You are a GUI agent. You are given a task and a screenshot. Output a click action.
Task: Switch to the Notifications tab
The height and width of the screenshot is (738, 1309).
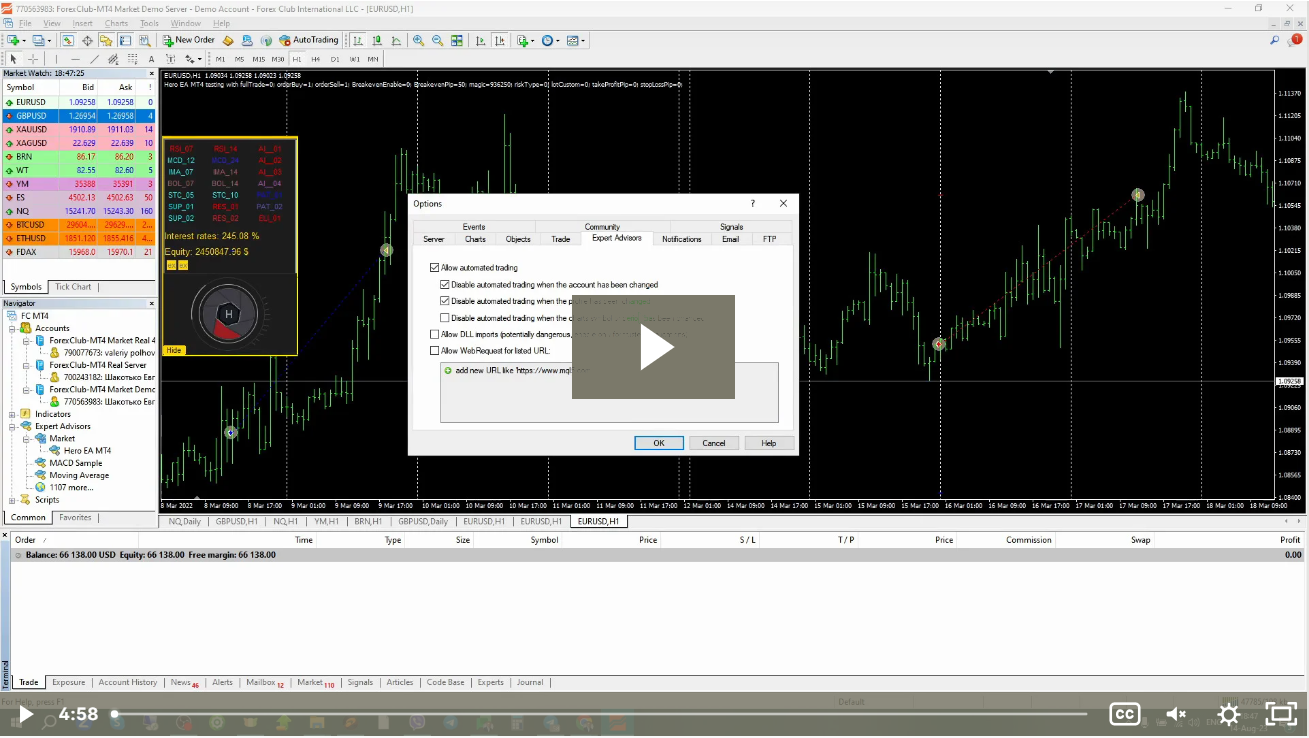pyautogui.click(x=681, y=239)
